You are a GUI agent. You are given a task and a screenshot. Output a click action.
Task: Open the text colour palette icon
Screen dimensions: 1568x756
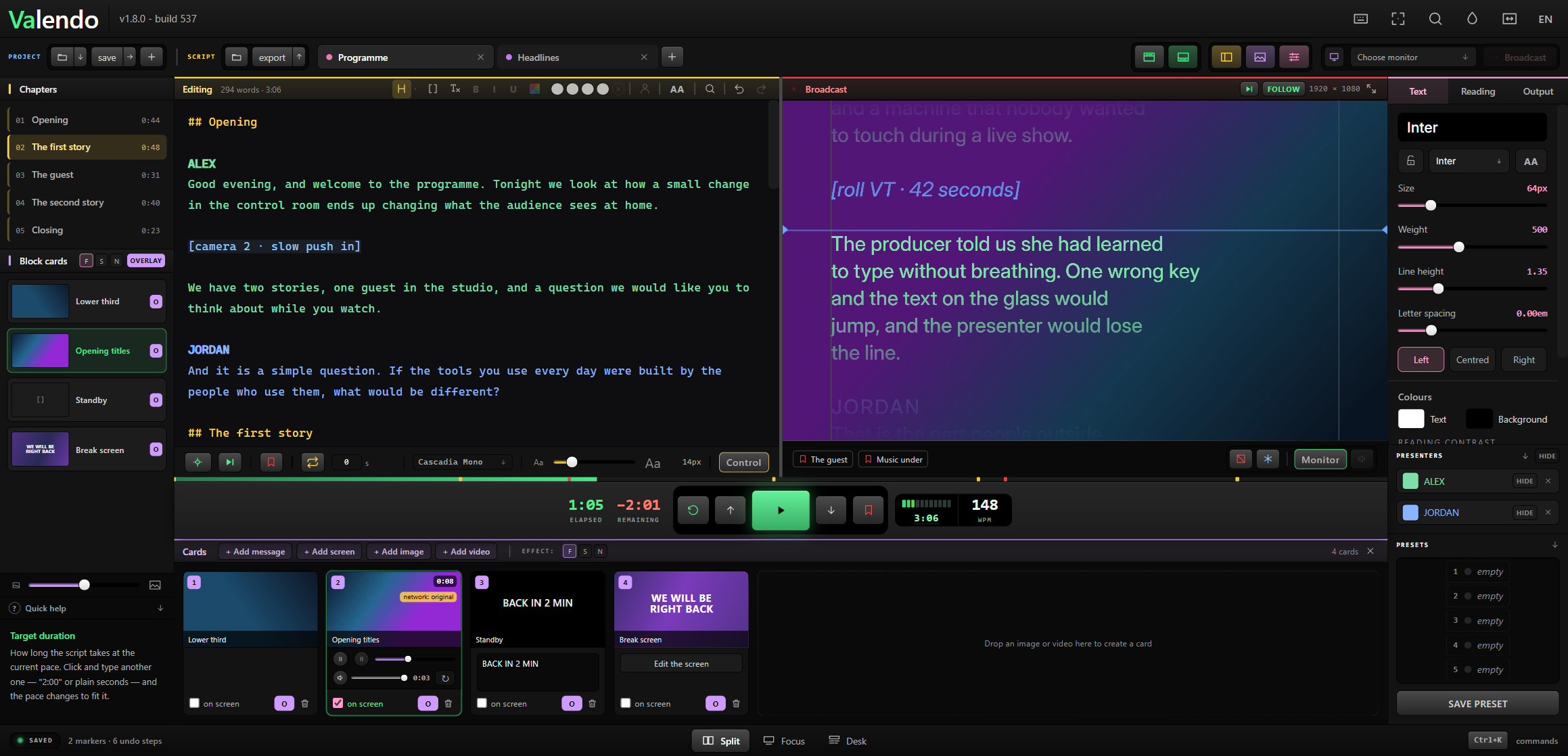coord(534,89)
